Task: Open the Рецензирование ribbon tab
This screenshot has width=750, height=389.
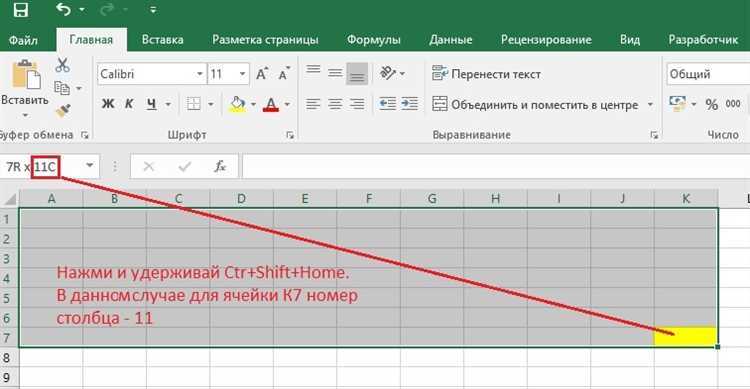Action: click(546, 40)
